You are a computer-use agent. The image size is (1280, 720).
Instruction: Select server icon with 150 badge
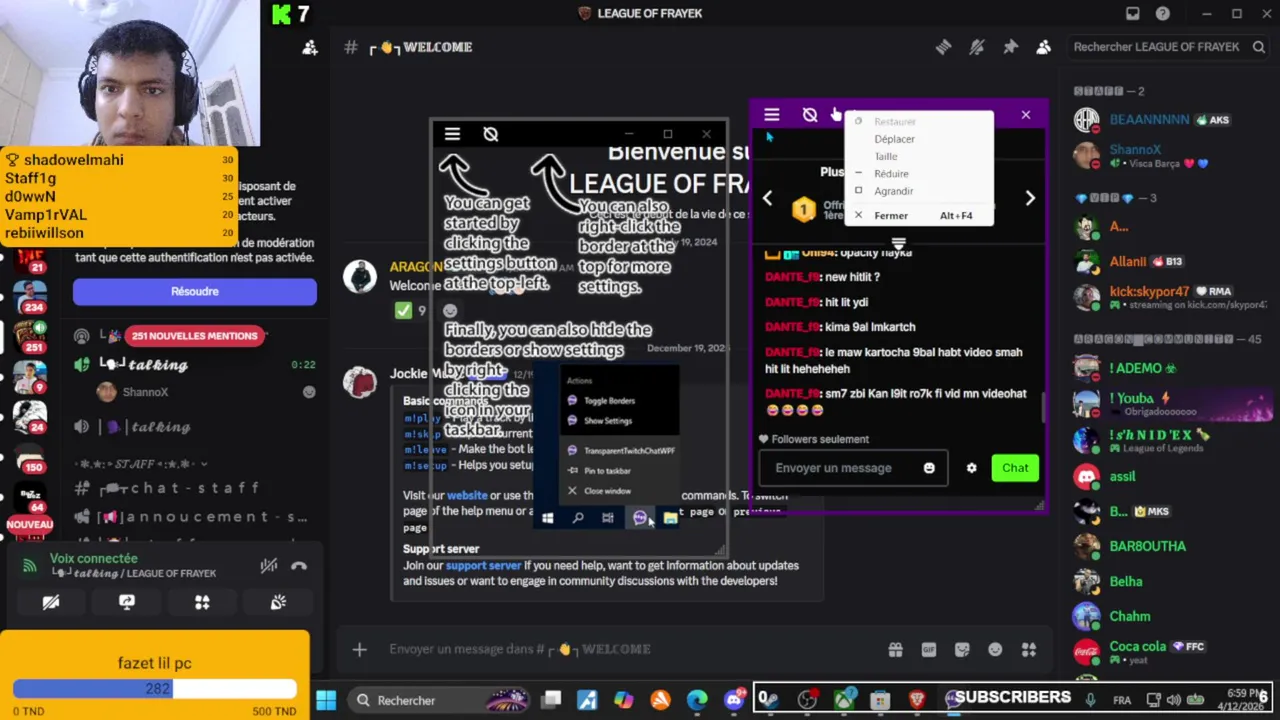30,457
